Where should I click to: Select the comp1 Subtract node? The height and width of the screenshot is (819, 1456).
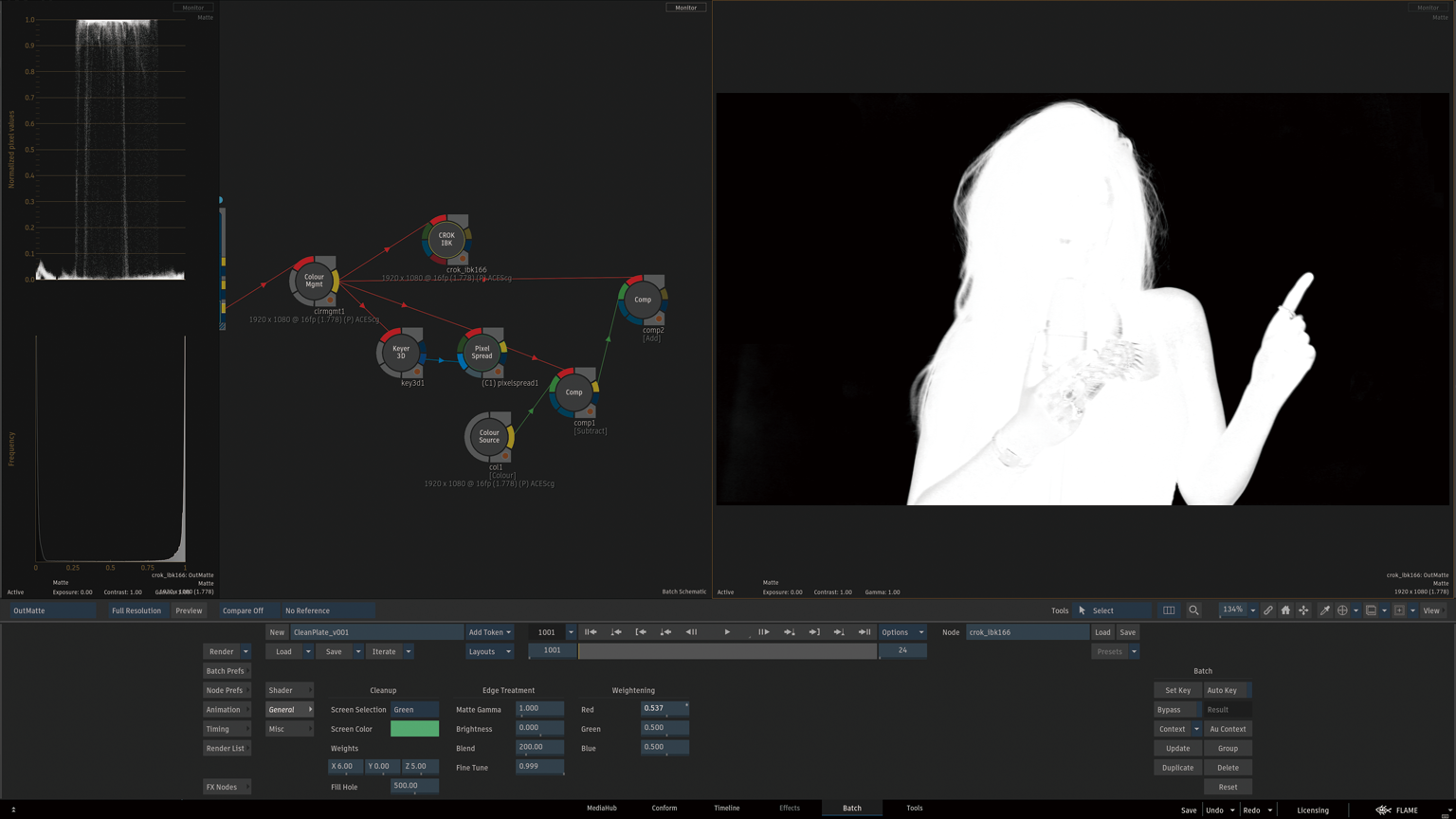click(573, 392)
